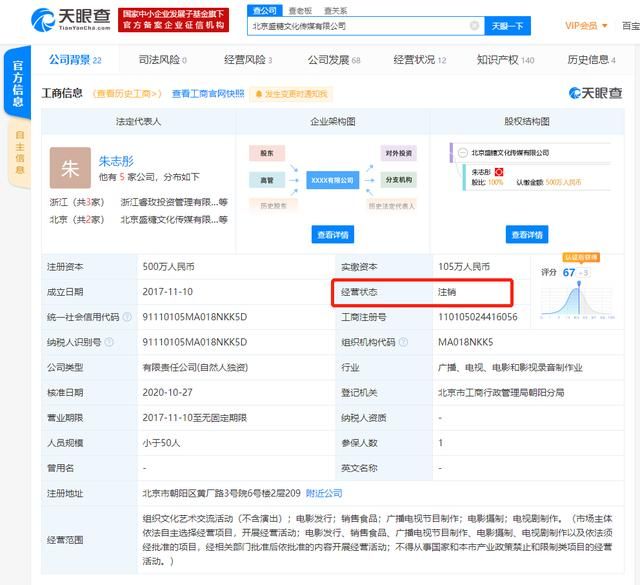The height and width of the screenshot is (585, 640).
Task: Click the red banner 国家中小企业发展子基金旗下
Action: pyautogui.click(x=173, y=20)
